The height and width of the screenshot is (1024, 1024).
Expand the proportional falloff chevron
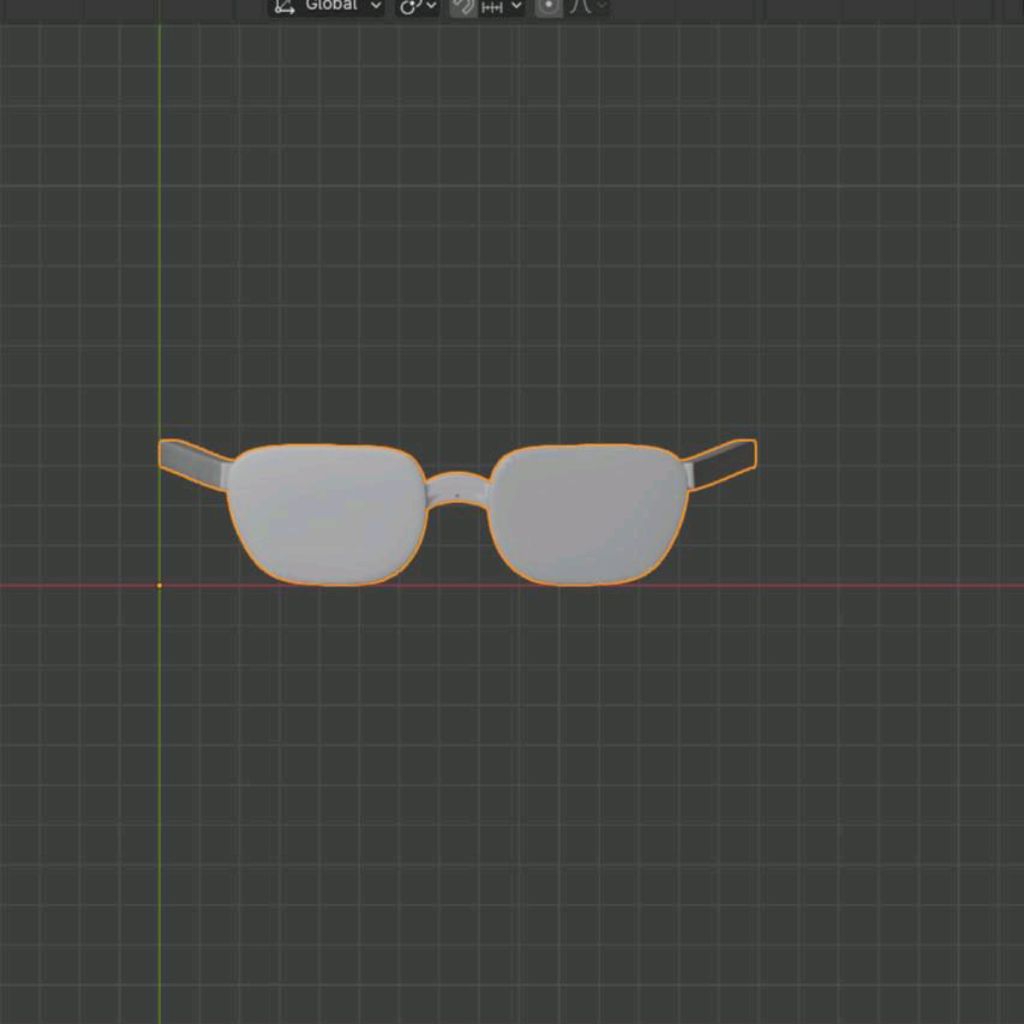coord(601,6)
